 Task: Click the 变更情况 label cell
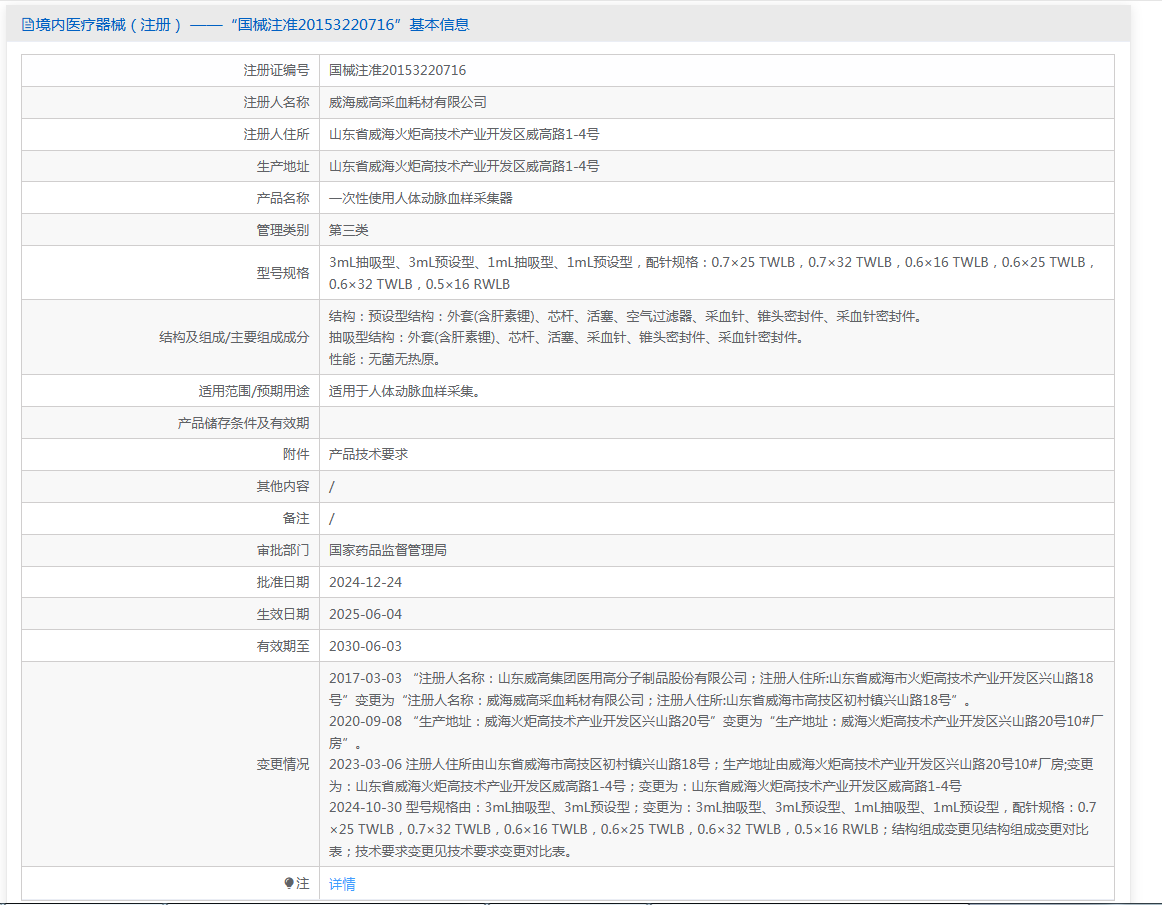click(x=170, y=764)
